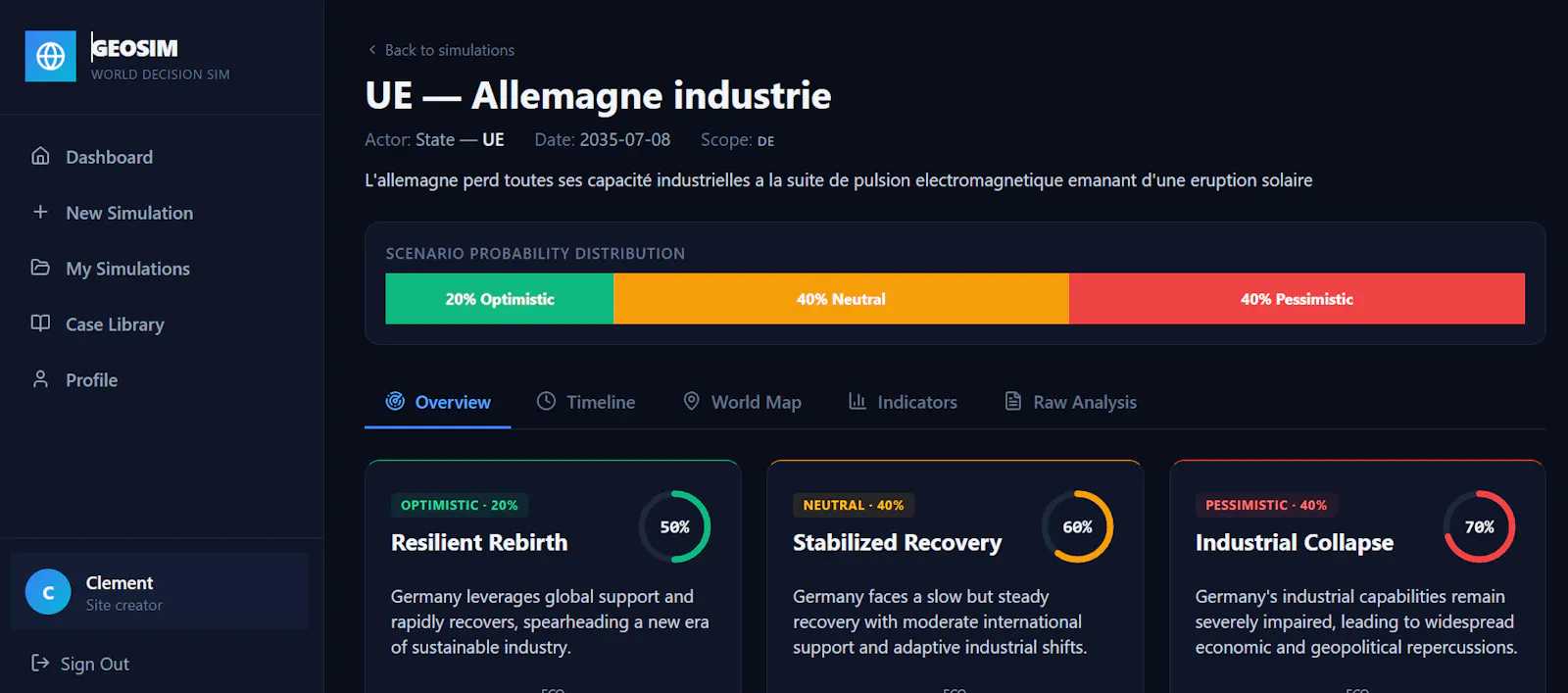This screenshot has height=693, width=1568.
Task: Click the Case Library book icon
Action: pos(40,323)
